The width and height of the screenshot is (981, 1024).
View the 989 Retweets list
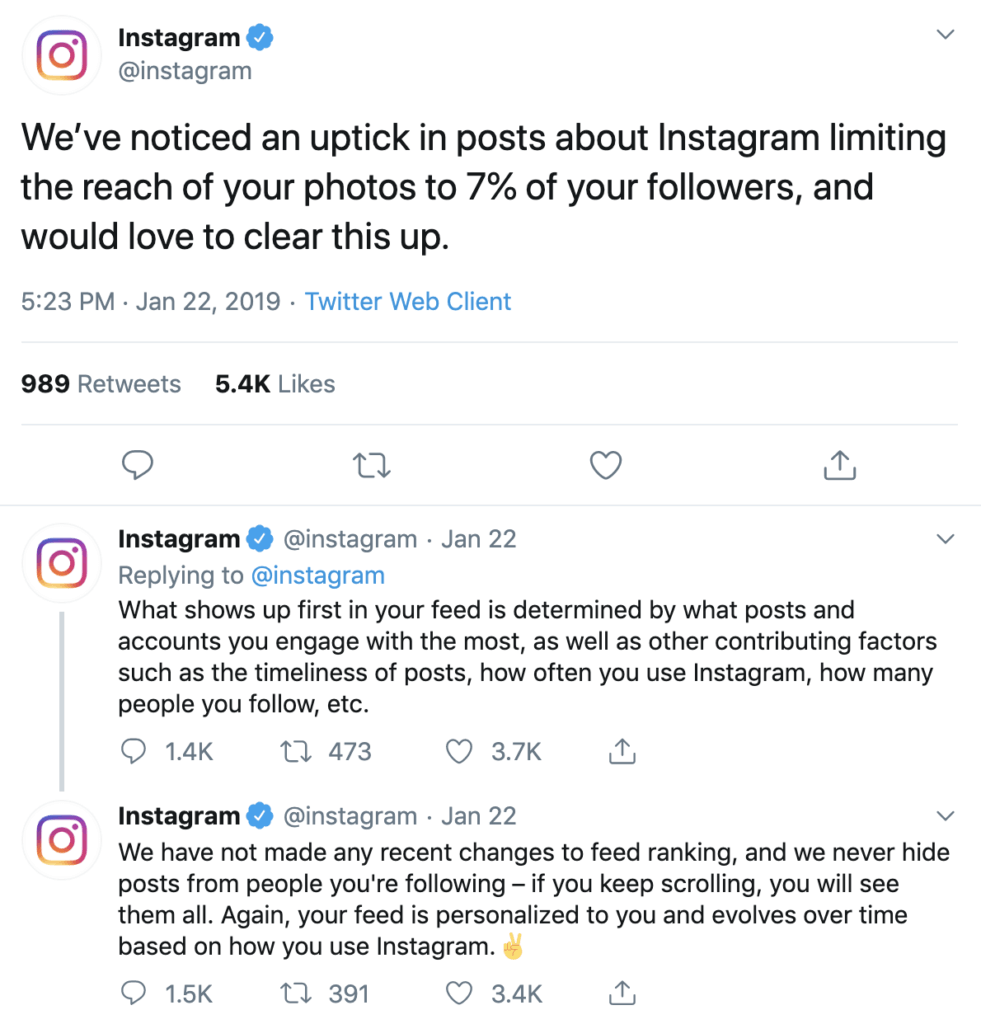[x=101, y=384]
